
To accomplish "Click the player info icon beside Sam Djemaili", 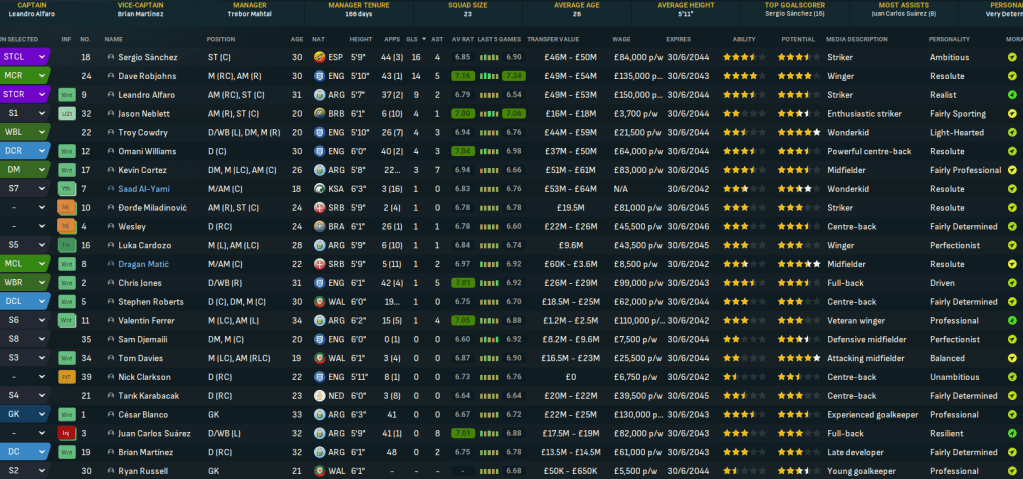I will pyautogui.click(x=110, y=339).
